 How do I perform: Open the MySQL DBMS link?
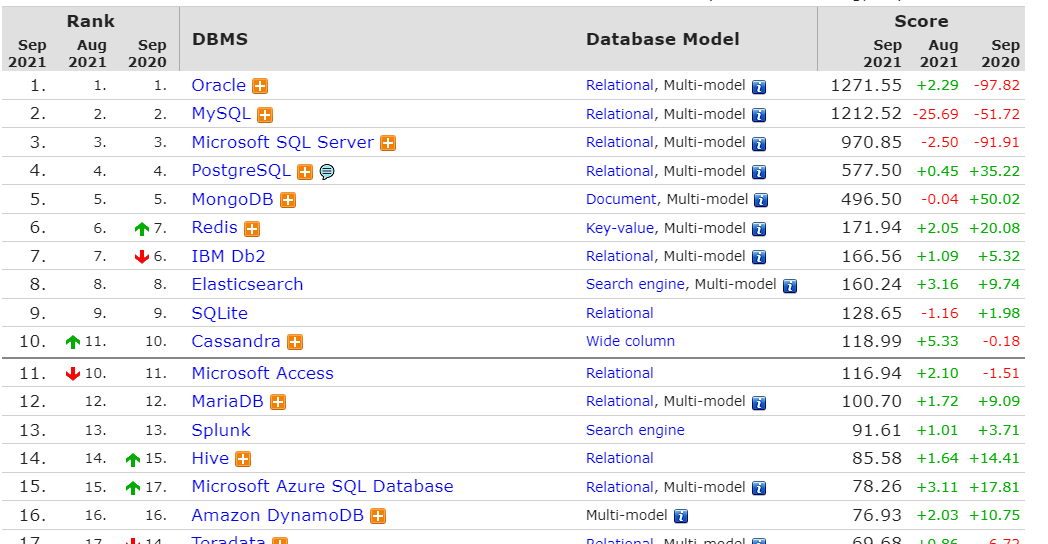tap(221, 114)
